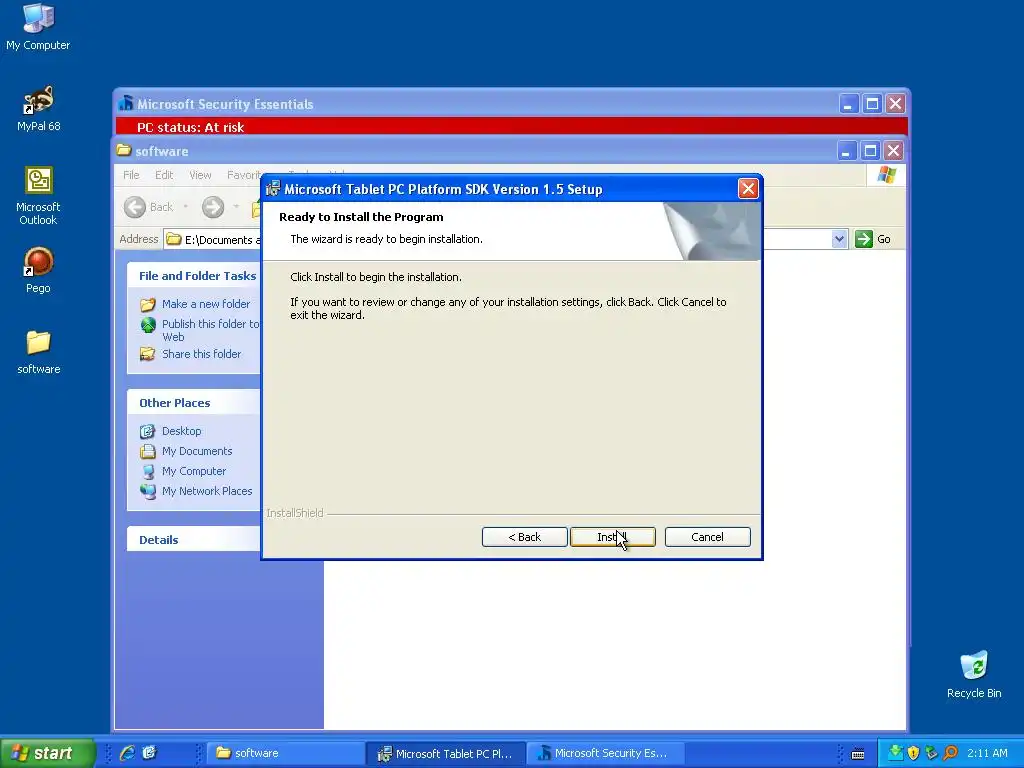The height and width of the screenshot is (768, 1024).
Task: Open View menu in software window
Action: point(200,175)
